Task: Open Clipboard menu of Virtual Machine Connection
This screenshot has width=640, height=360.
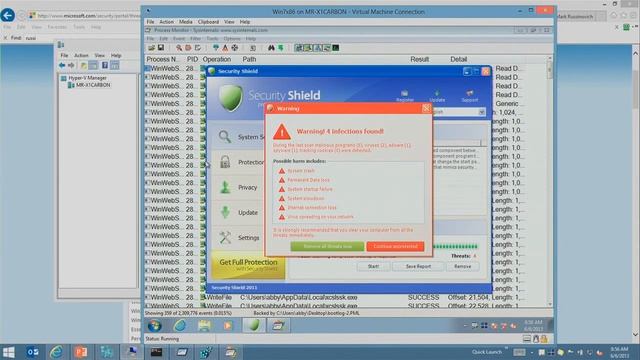Action: (208, 22)
